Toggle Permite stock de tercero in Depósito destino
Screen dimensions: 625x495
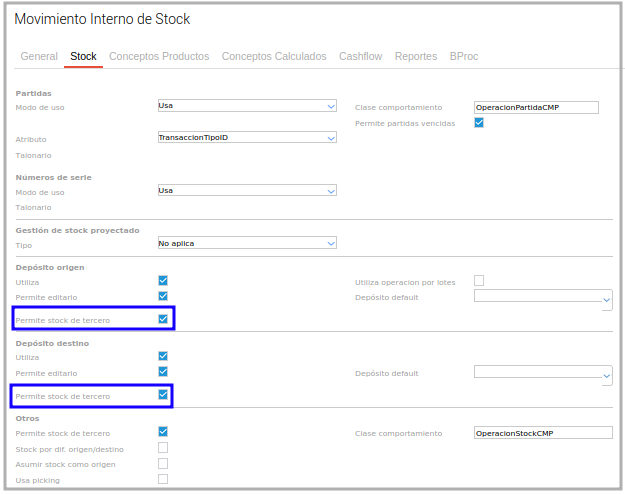click(x=163, y=395)
